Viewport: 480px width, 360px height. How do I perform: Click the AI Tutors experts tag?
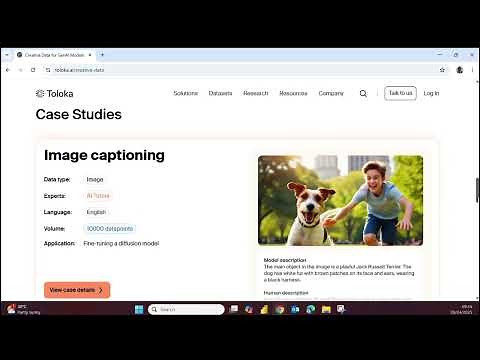point(98,196)
